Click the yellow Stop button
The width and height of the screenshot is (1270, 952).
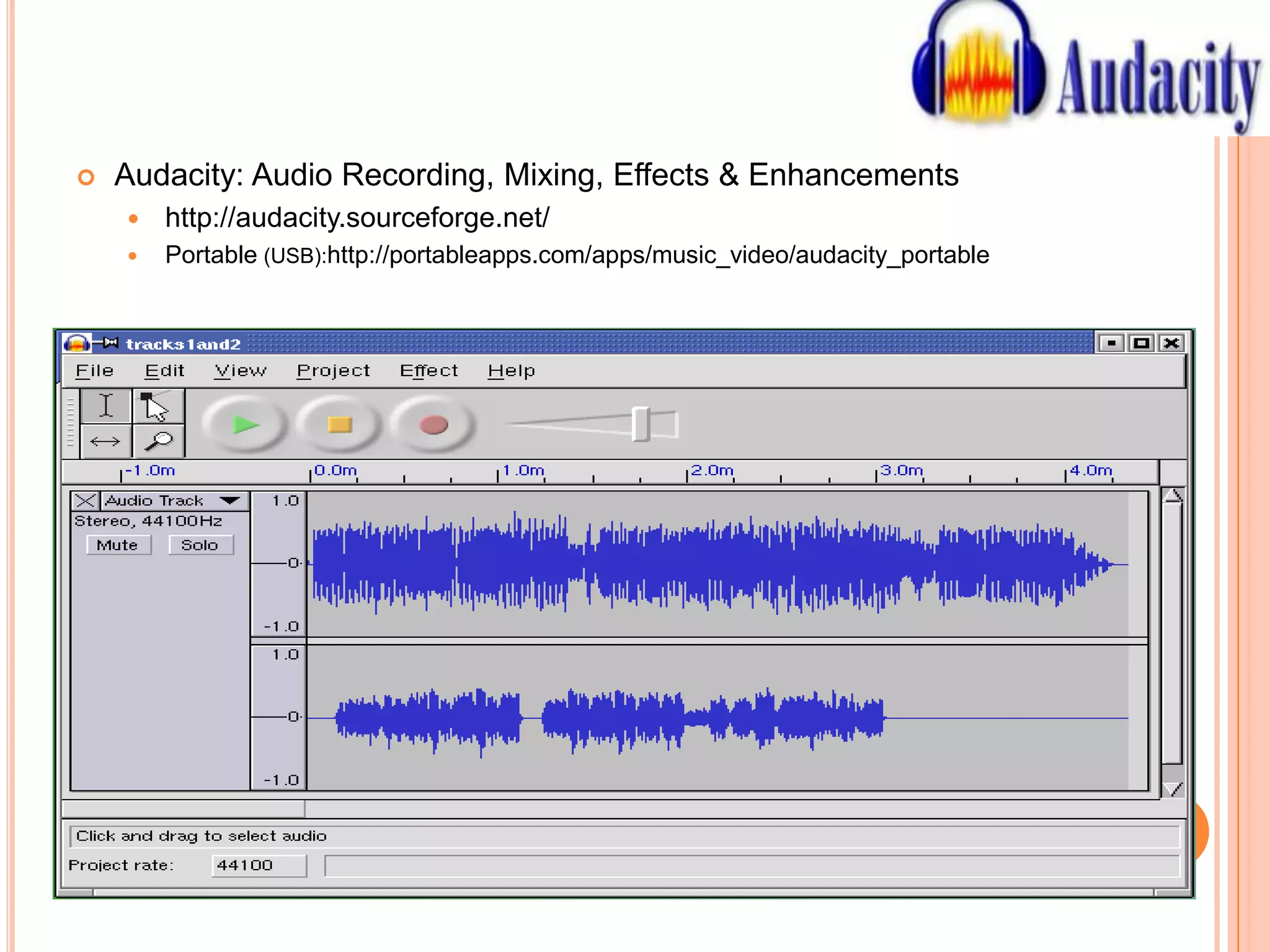[x=339, y=425]
